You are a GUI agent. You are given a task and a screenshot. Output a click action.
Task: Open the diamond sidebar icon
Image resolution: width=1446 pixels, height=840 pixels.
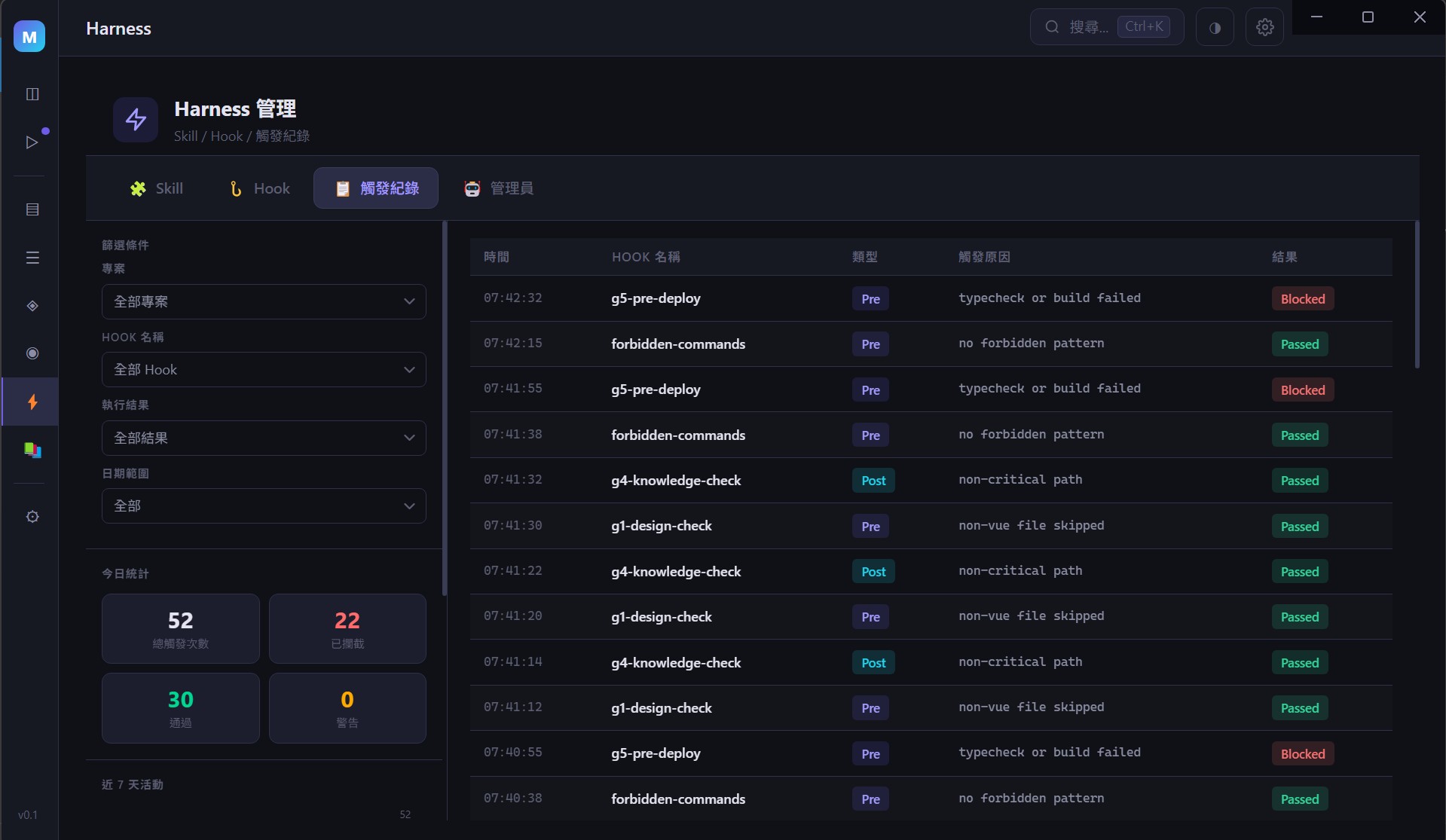(32, 306)
